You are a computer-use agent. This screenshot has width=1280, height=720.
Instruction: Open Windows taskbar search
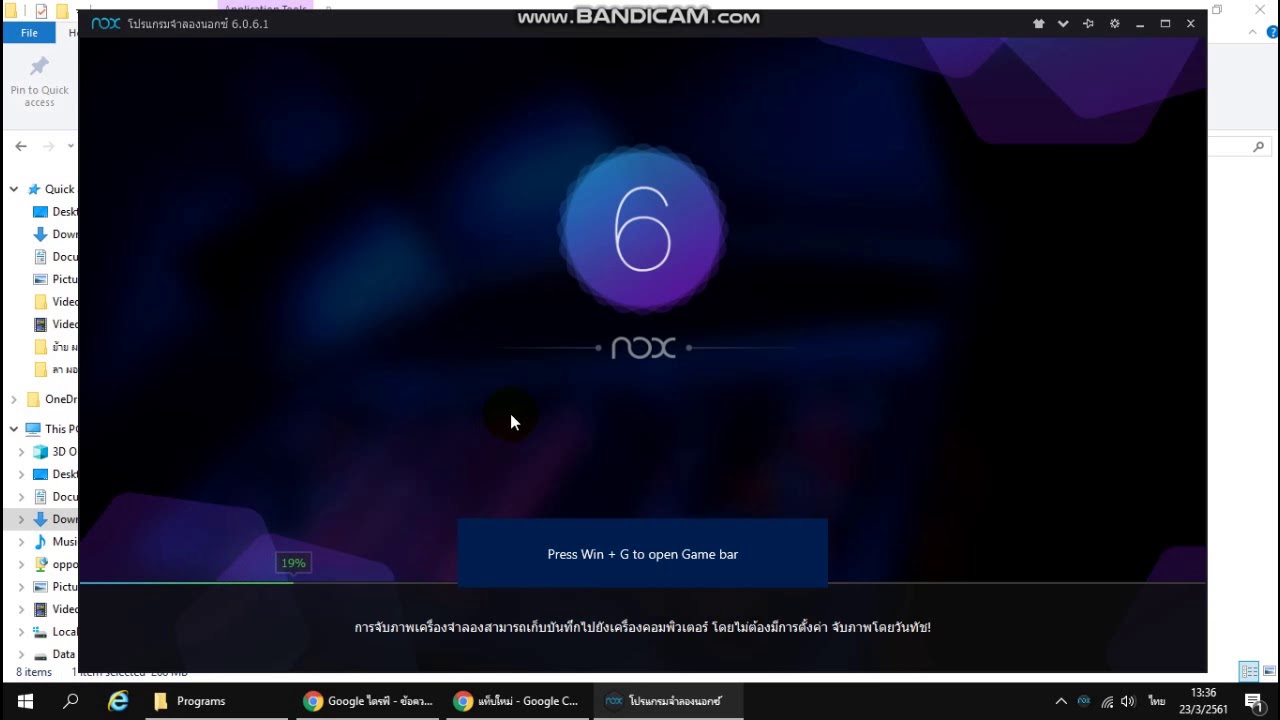tap(71, 701)
